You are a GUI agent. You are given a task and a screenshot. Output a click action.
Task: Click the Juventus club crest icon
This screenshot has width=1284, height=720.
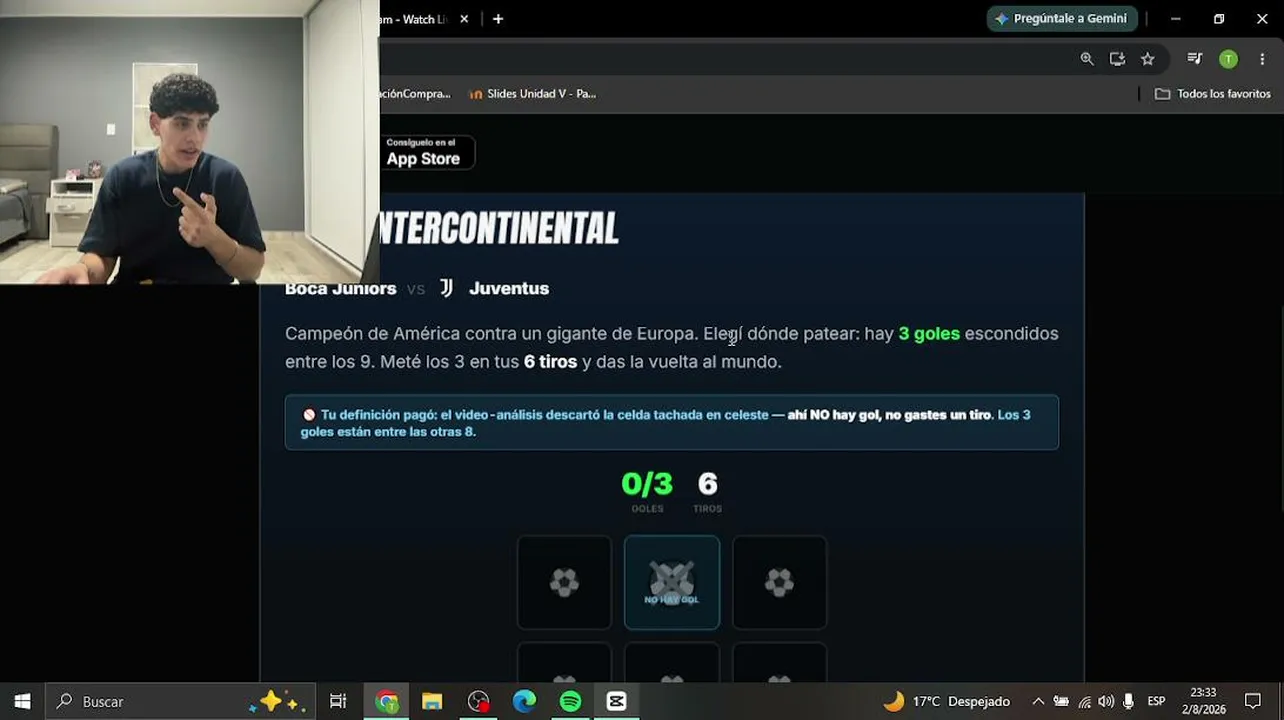click(x=446, y=288)
